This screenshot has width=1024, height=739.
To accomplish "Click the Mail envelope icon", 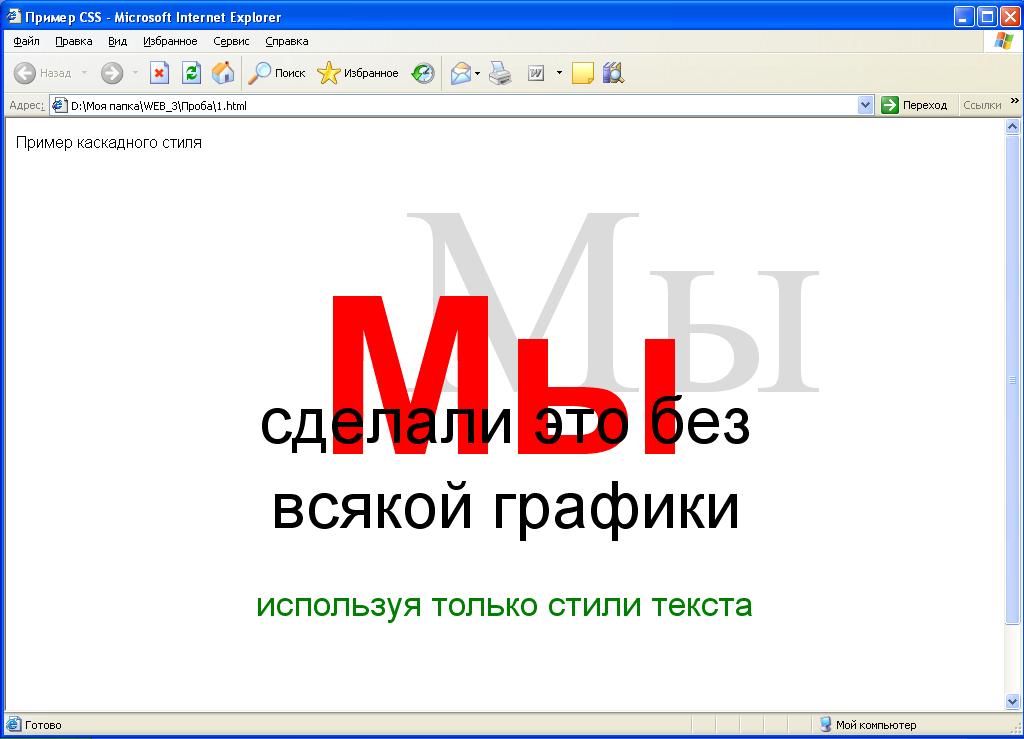I will (461, 73).
